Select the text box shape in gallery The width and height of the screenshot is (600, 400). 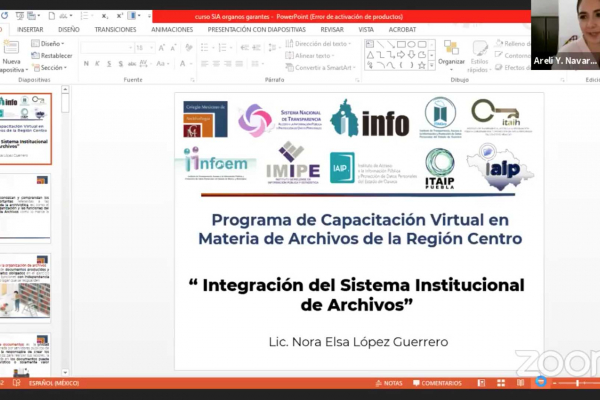click(370, 44)
